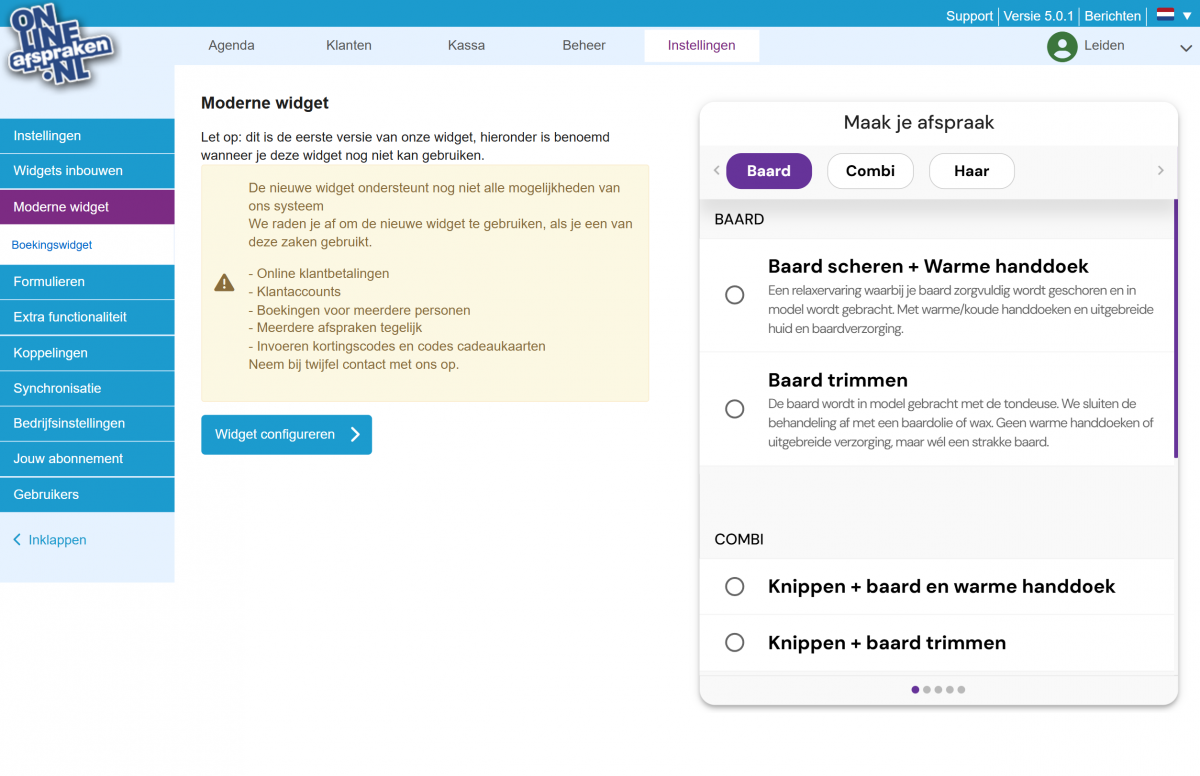
Task: Click the green user avatar icon
Action: (1061, 46)
